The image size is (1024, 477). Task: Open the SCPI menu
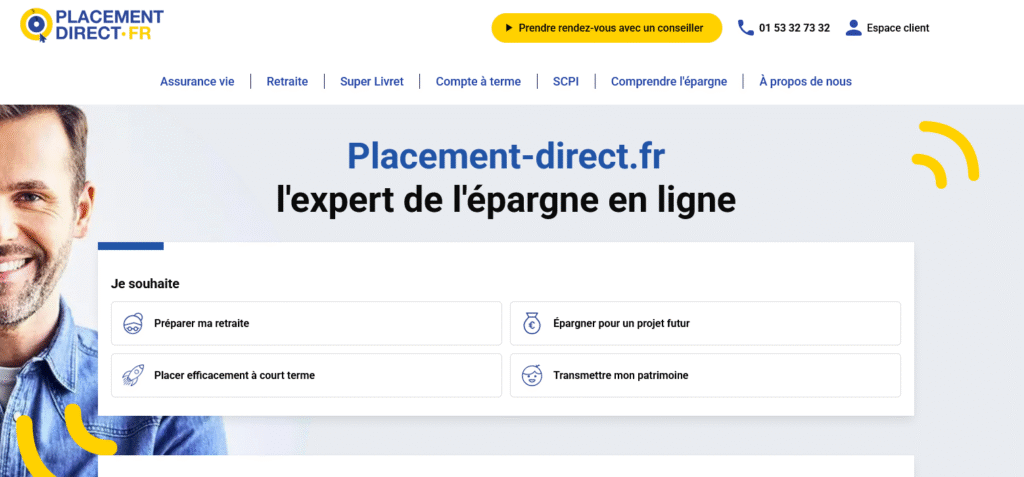click(x=566, y=82)
